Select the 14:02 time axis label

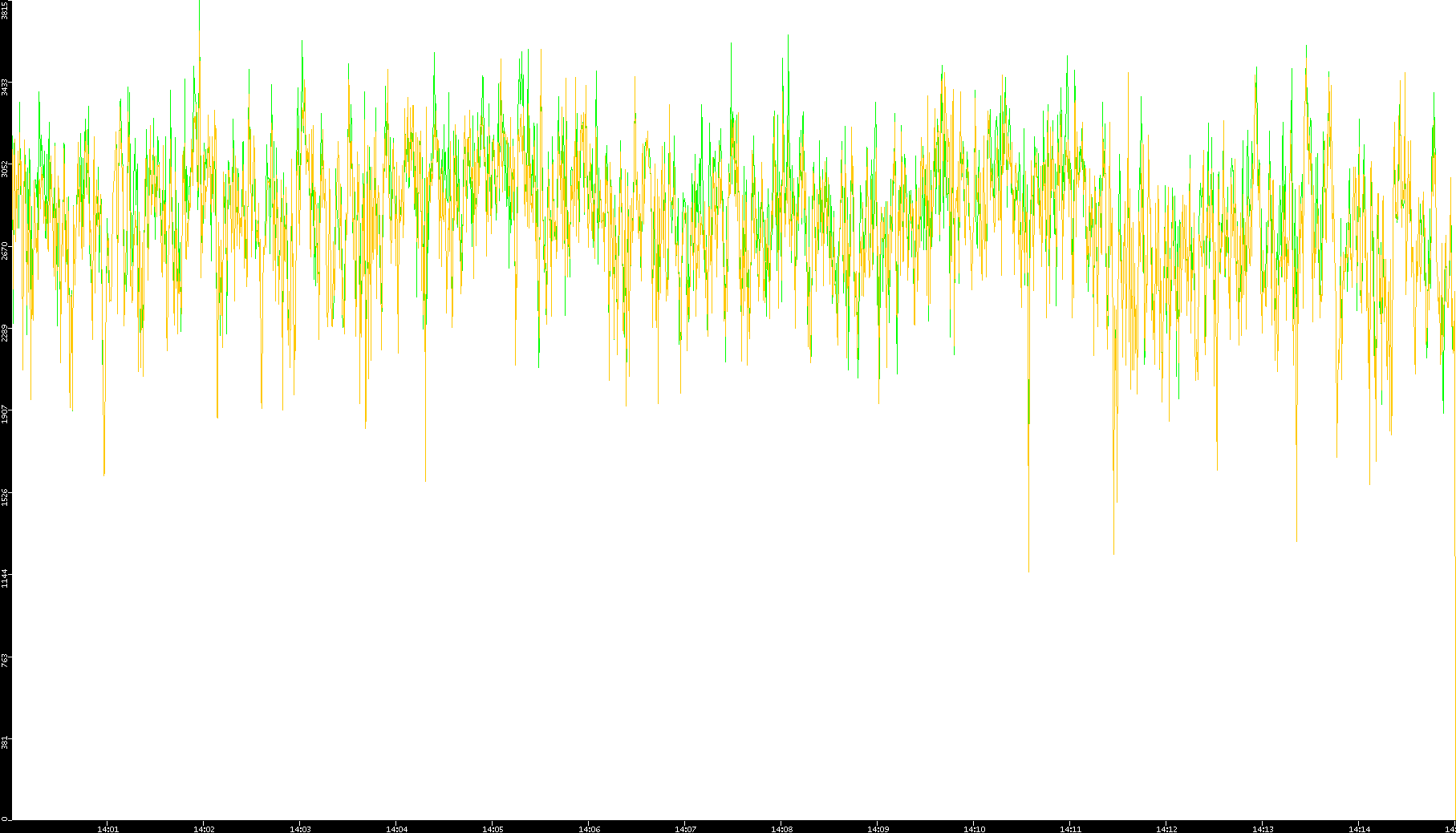pos(204,829)
